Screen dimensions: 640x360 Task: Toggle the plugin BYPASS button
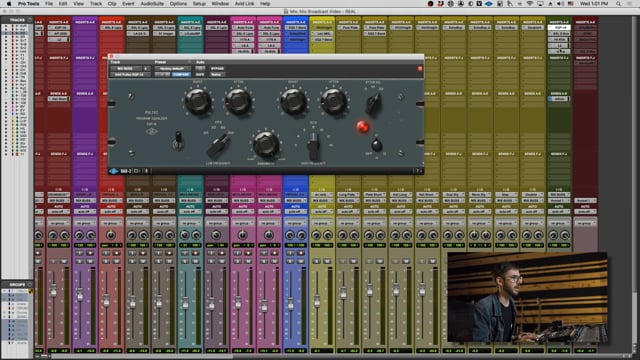click(x=217, y=69)
